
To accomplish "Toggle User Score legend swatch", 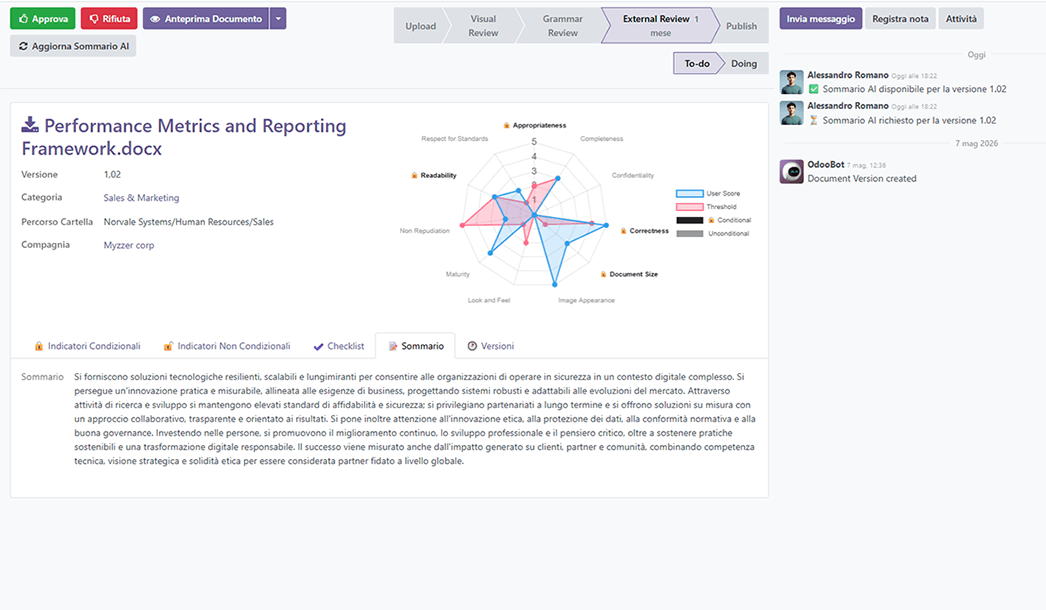I will click(689, 194).
